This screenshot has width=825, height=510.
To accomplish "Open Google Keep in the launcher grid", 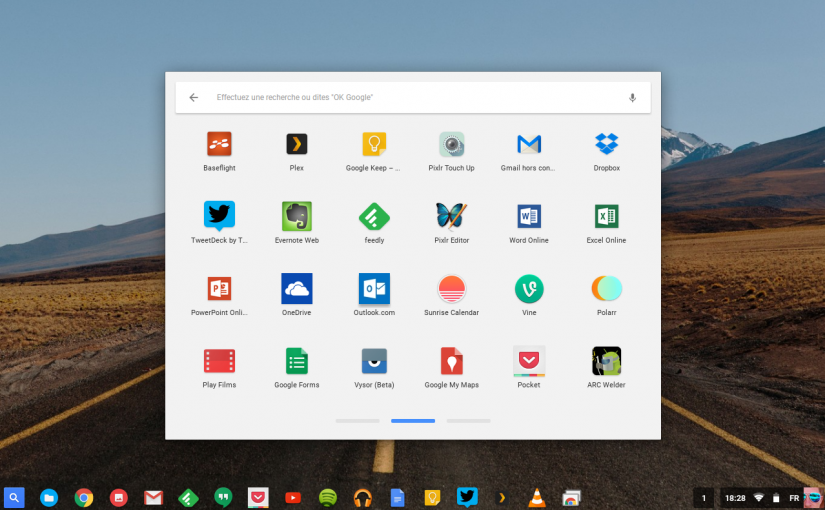I will (374, 144).
